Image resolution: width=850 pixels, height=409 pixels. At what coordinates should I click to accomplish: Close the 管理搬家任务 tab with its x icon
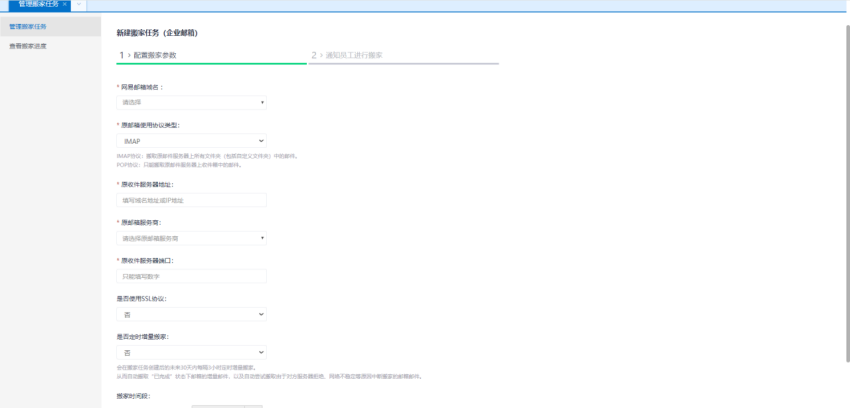click(65, 4)
